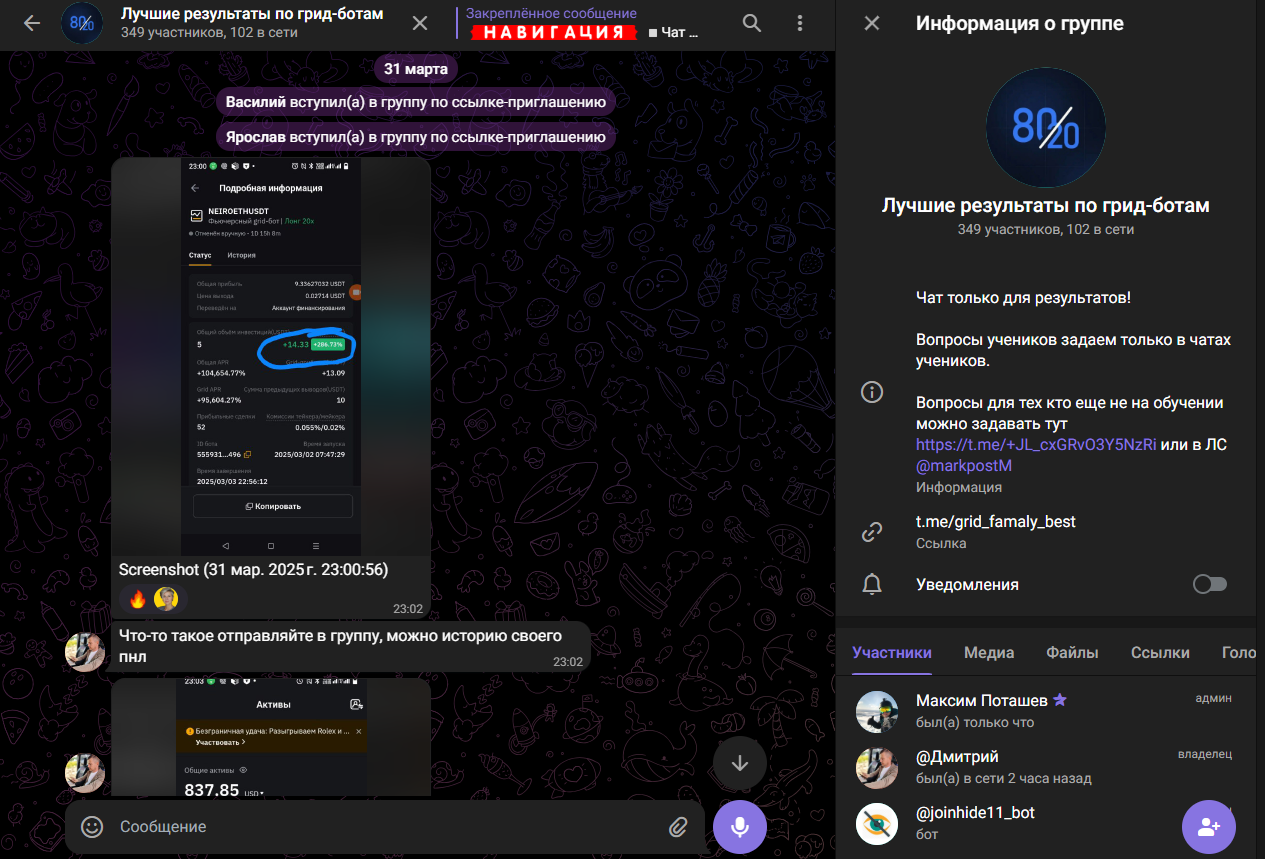Open the emoji picker smiley icon
Viewport: 1265px width, 859px height.
92,827
